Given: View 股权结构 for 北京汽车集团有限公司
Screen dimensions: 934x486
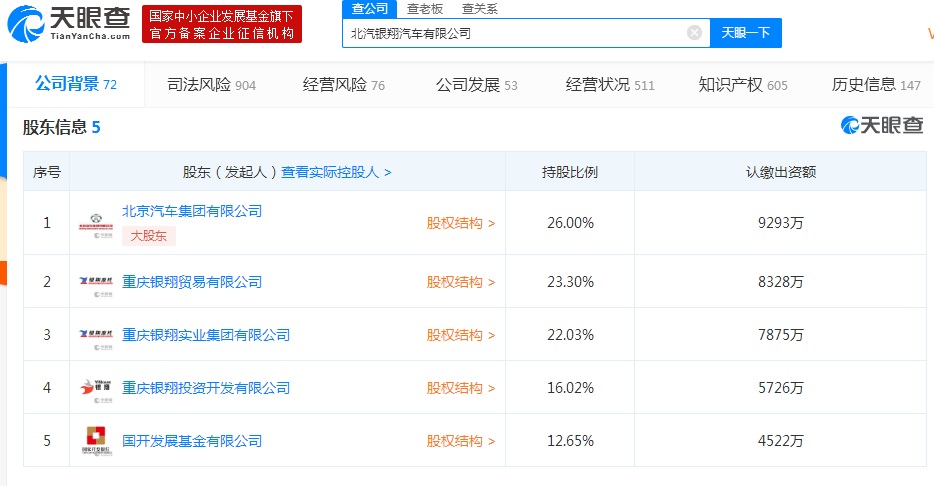Looking at the screenshot, I should [x=460, y=223].
